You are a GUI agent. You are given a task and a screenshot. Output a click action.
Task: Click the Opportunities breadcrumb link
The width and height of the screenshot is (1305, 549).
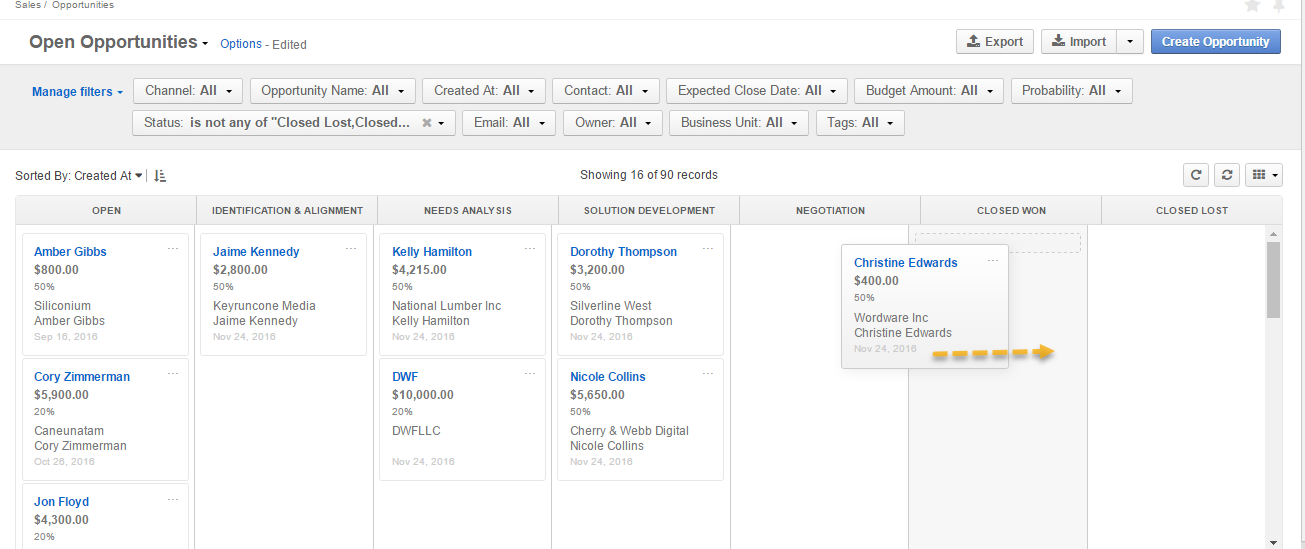click(83, 5)
